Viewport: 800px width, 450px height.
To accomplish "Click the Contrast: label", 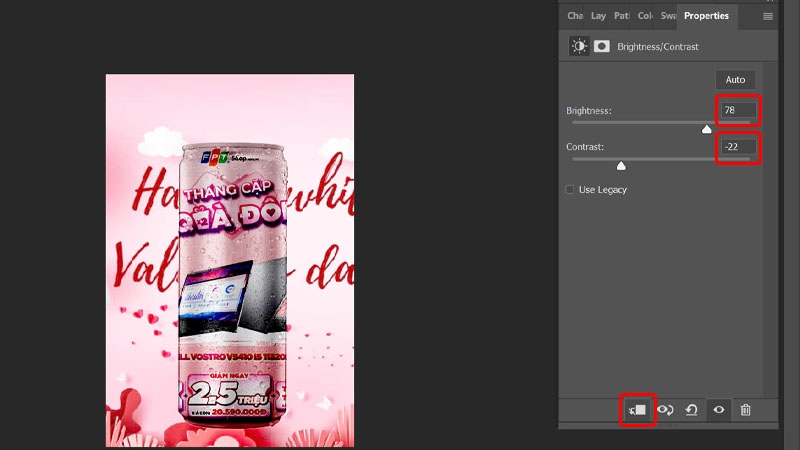I will tap(585, 147).
